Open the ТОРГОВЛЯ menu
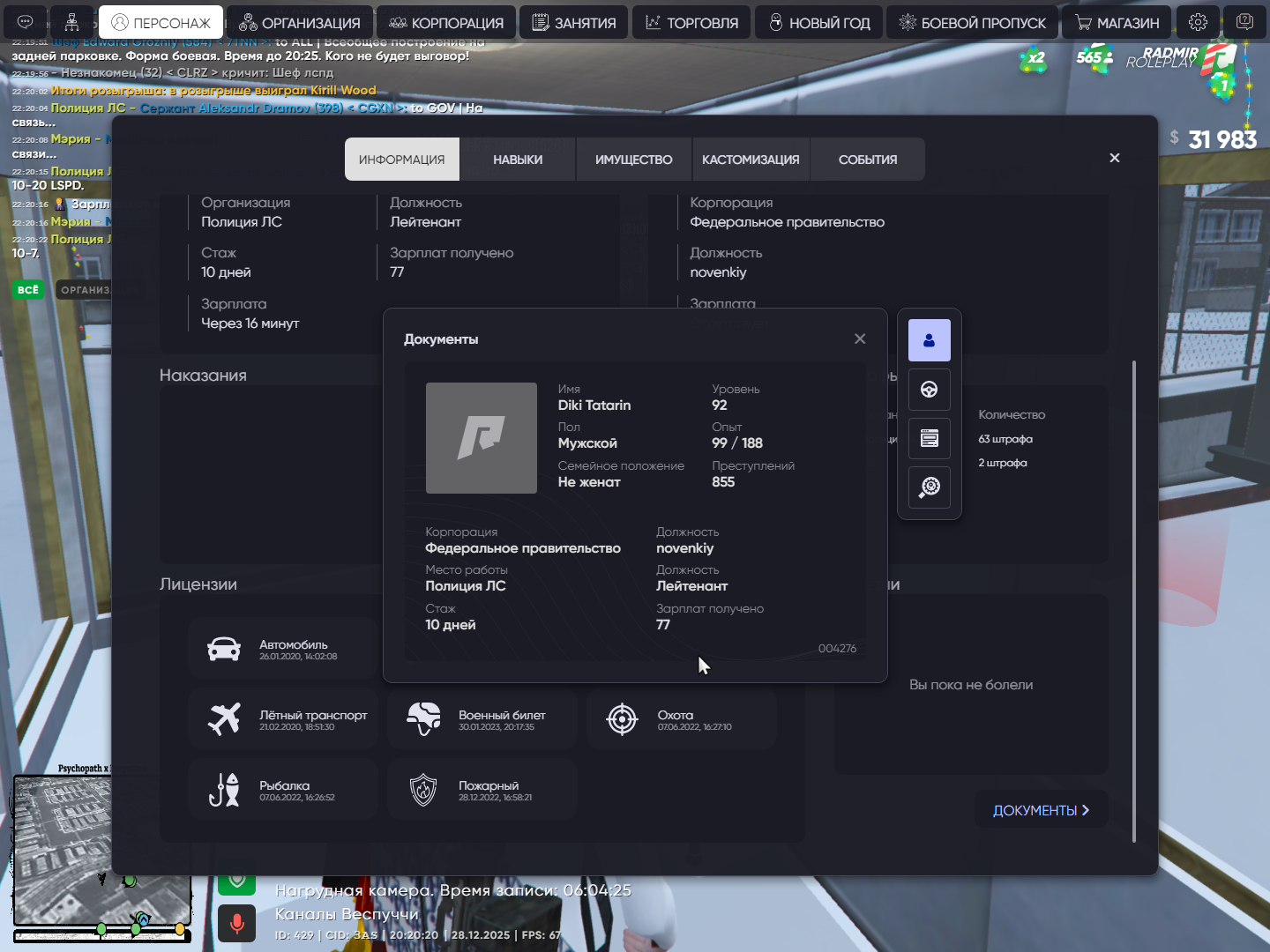Screen dimensions: 1270x952 point(691,23)
